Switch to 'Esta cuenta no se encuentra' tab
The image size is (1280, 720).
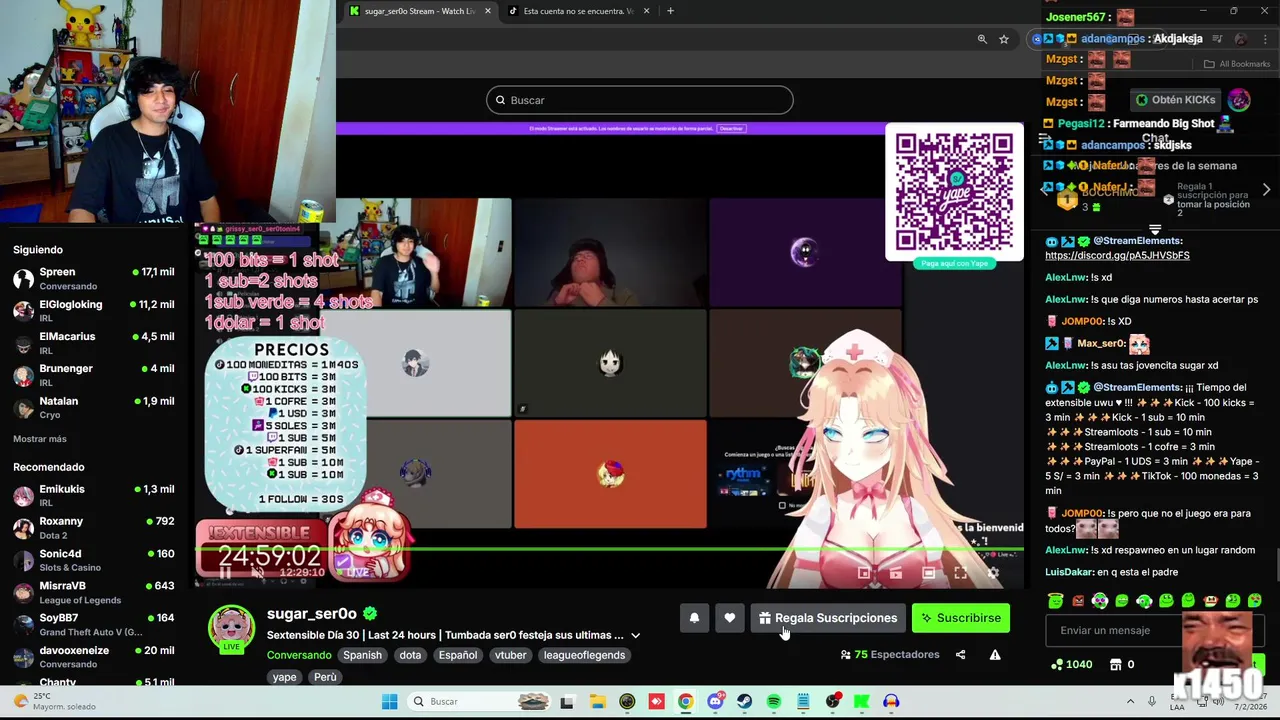(x=578, y=11)
